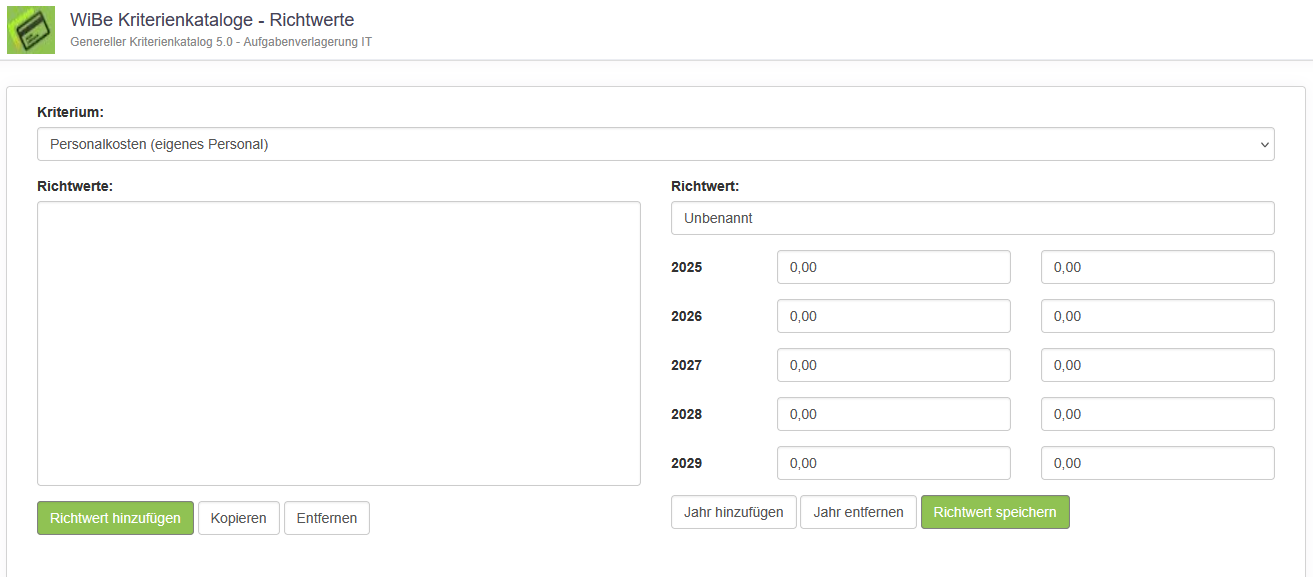
Task: Click inside the empty Richtwerte list box
Action: pos(338,343)
